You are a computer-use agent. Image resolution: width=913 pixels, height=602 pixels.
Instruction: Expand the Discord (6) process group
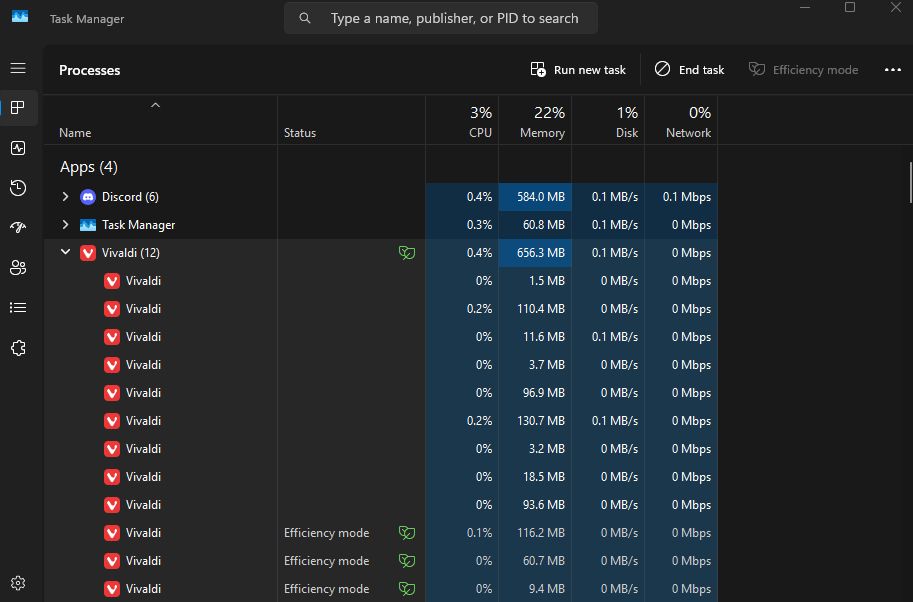[x=65, y=197]
